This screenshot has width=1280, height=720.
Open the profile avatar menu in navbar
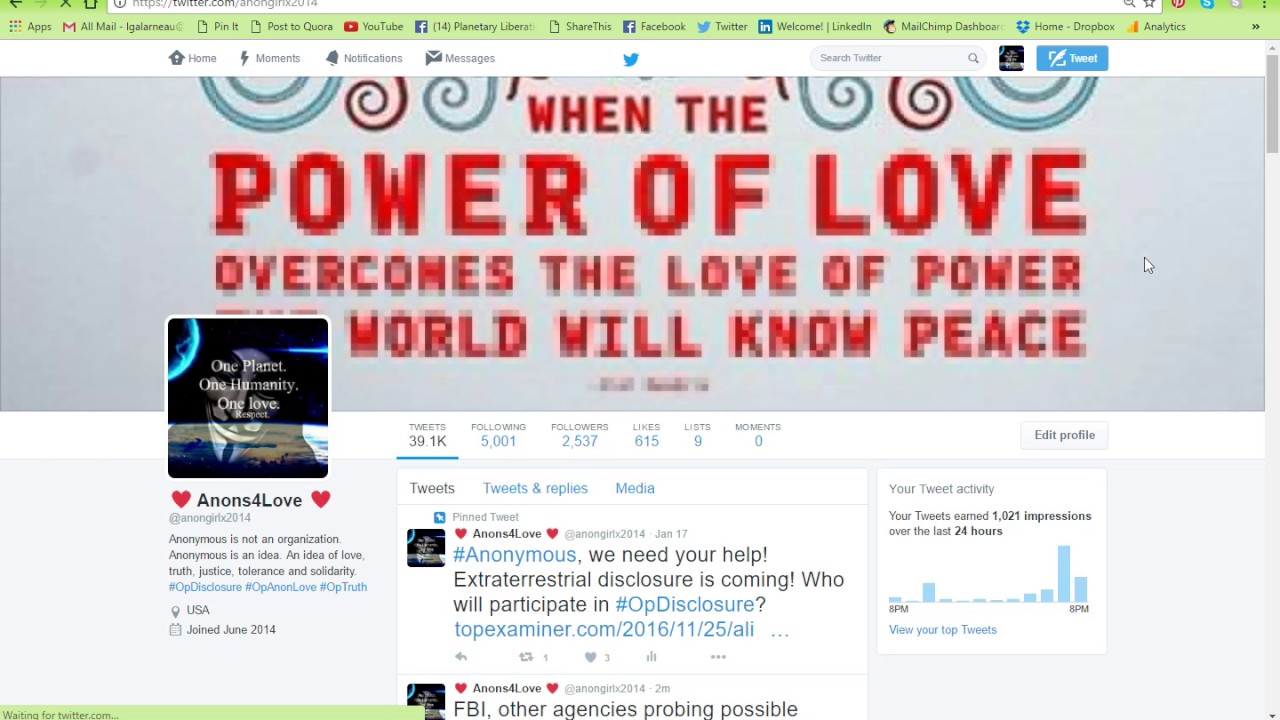[x=1011, y=58]
